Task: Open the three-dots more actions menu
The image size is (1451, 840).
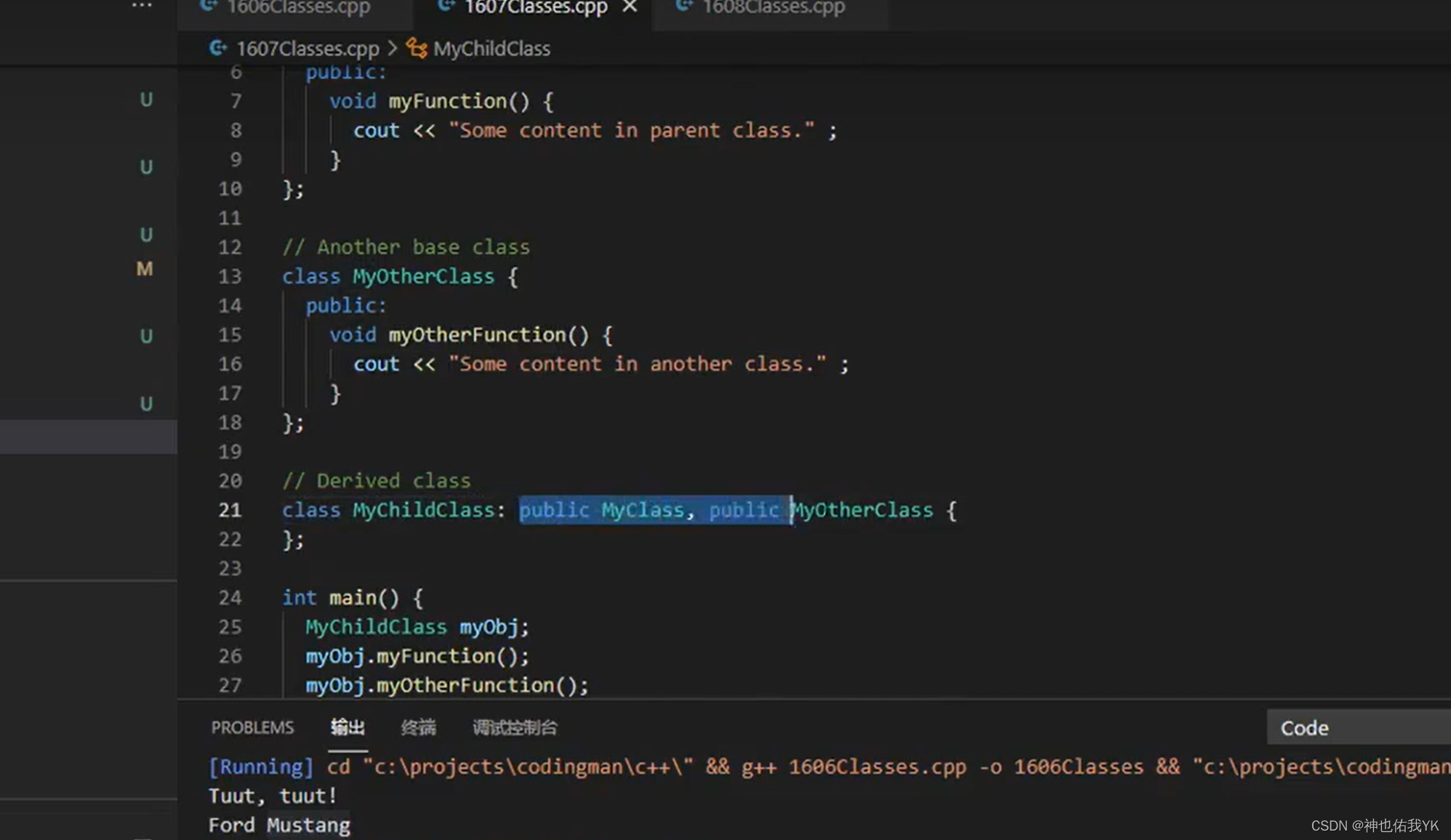Action: 142,6
